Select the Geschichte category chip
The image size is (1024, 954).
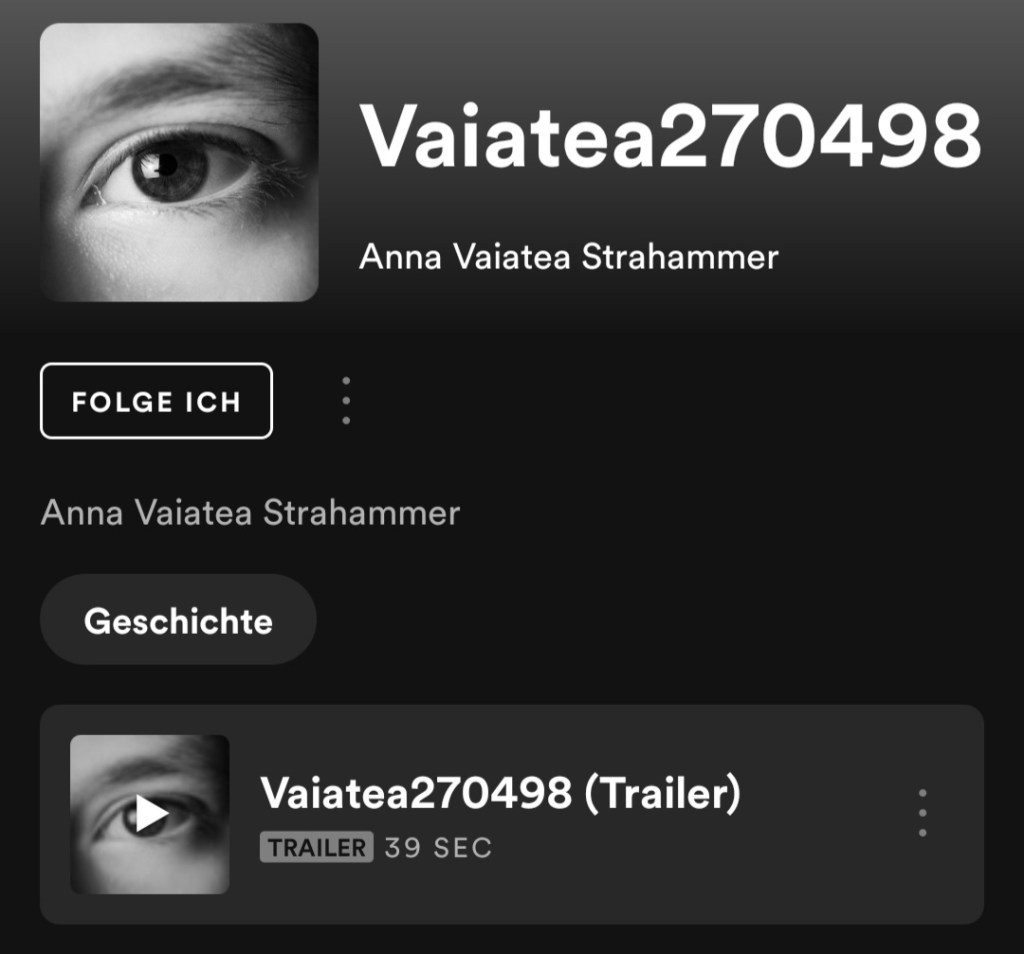tap(178, 620)
